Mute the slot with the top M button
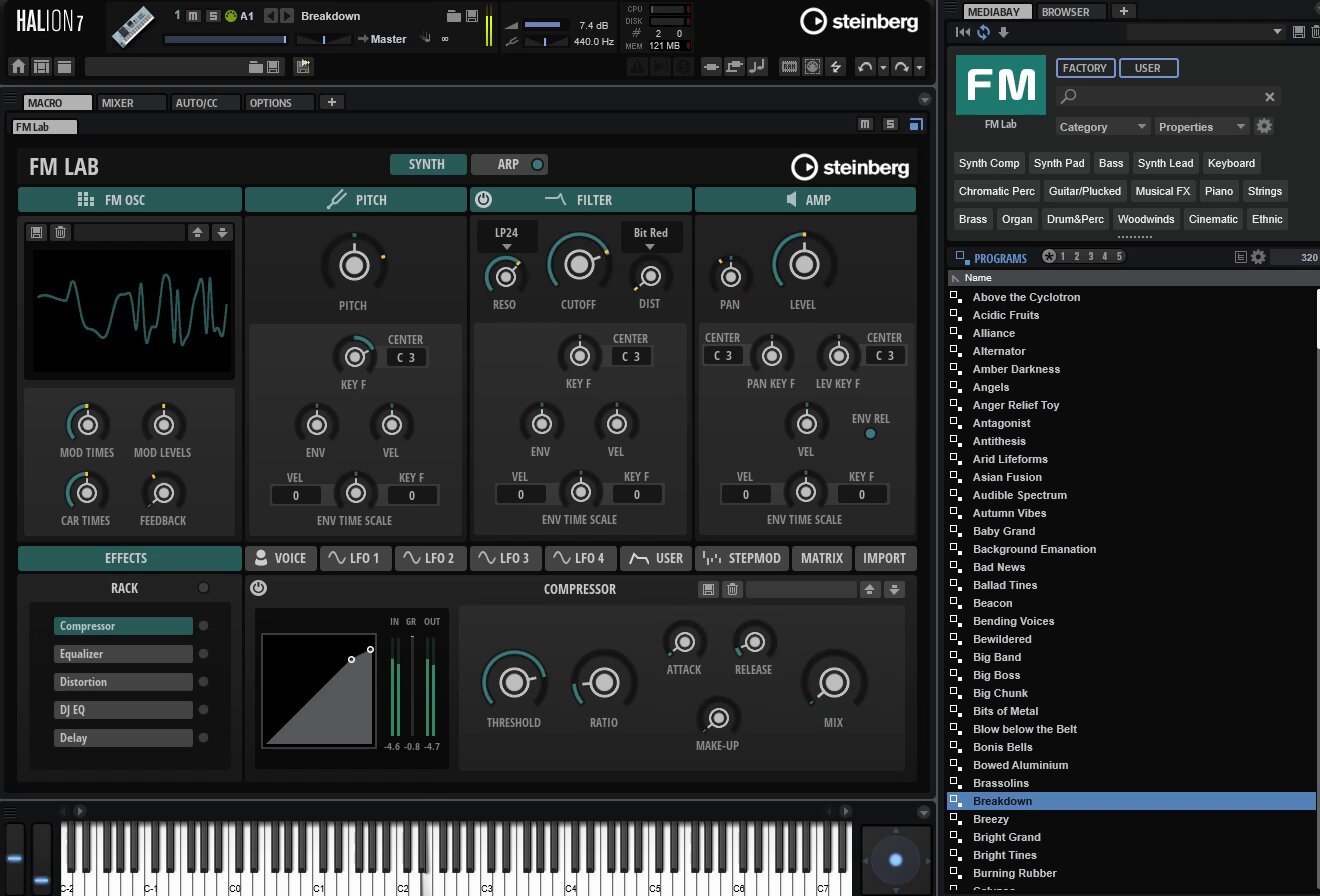 point(195,16)
